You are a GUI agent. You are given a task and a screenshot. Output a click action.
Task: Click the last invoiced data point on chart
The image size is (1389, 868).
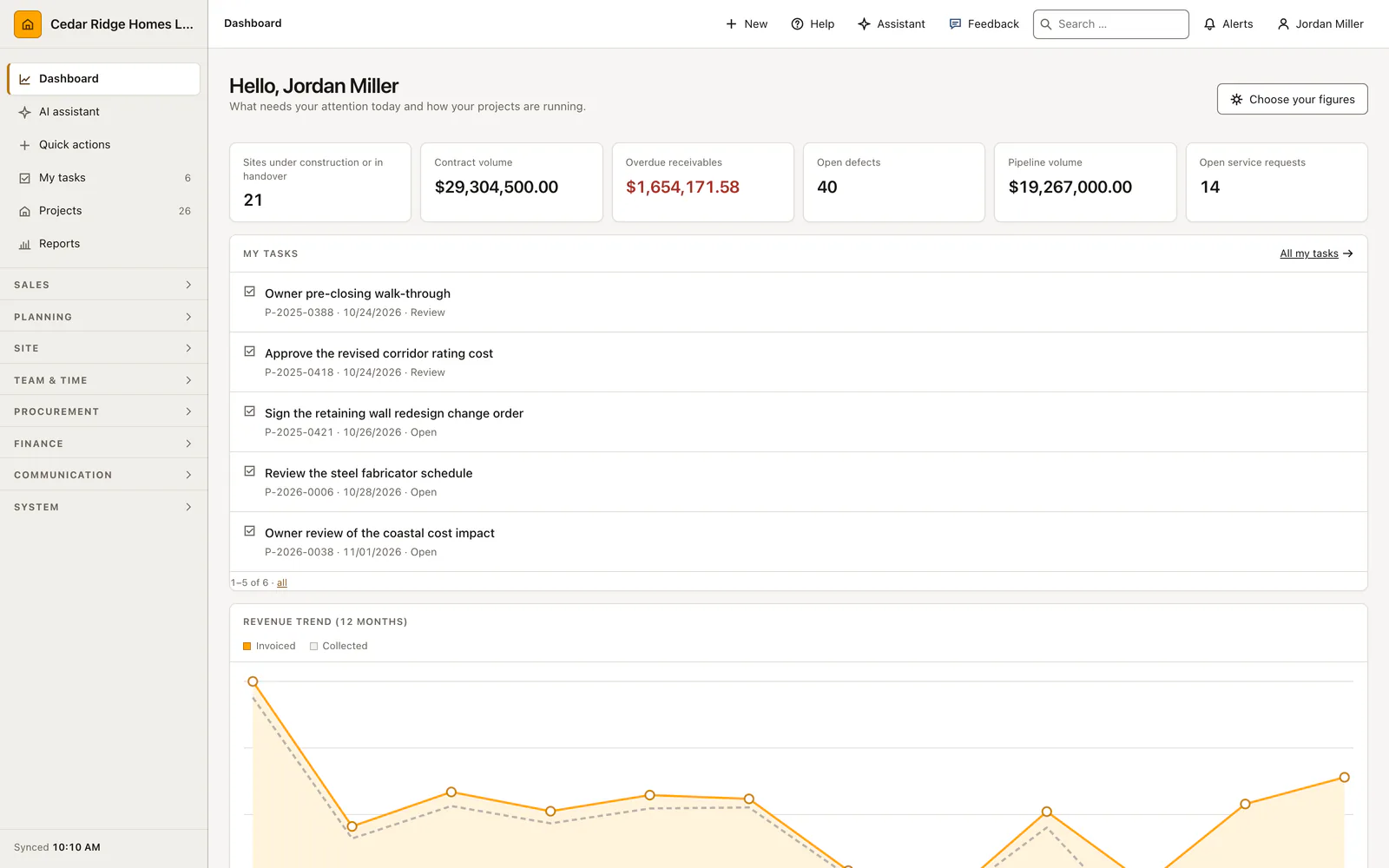tap(1344, 777)
